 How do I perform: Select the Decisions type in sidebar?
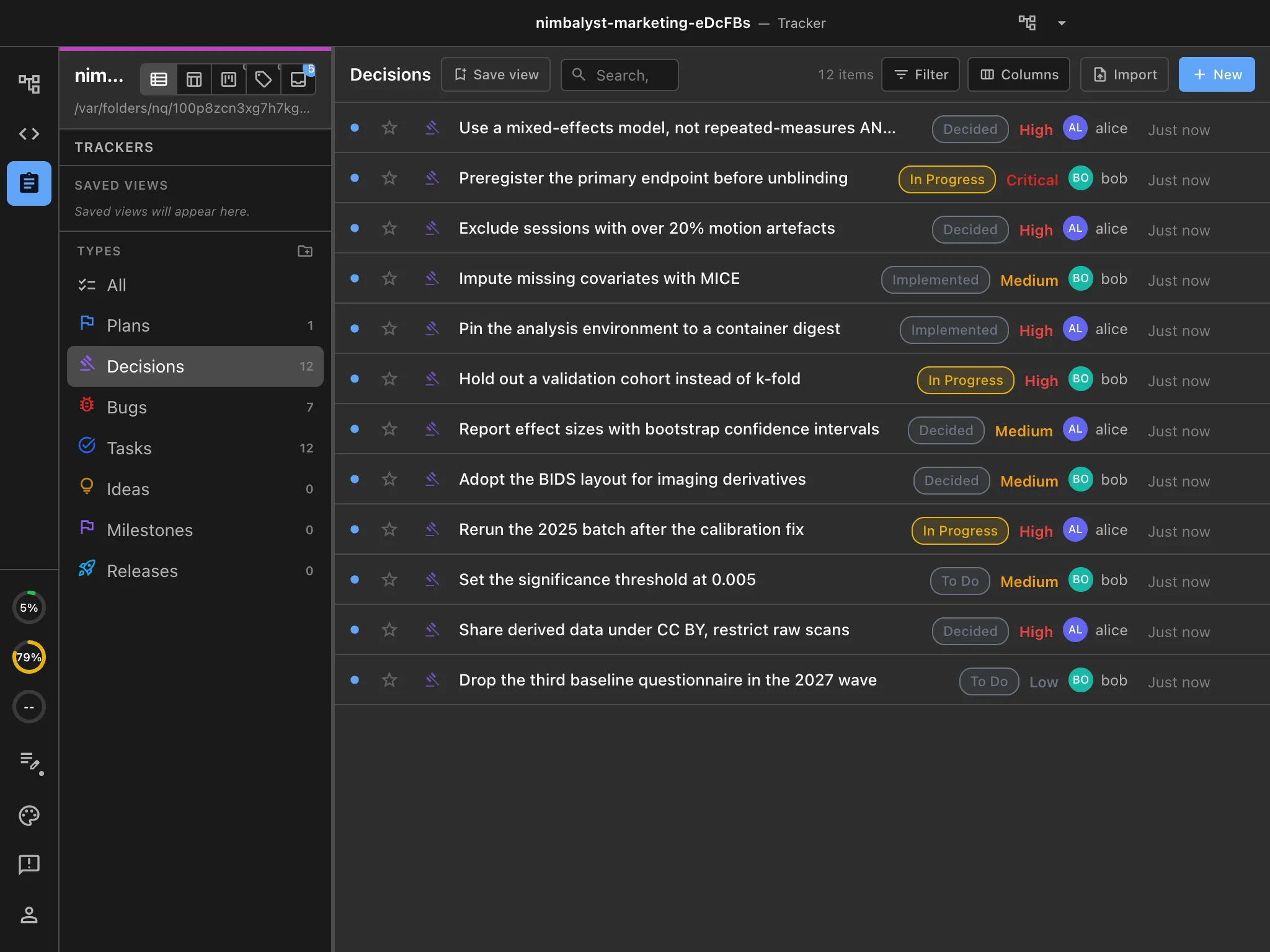tap(195, 366)
